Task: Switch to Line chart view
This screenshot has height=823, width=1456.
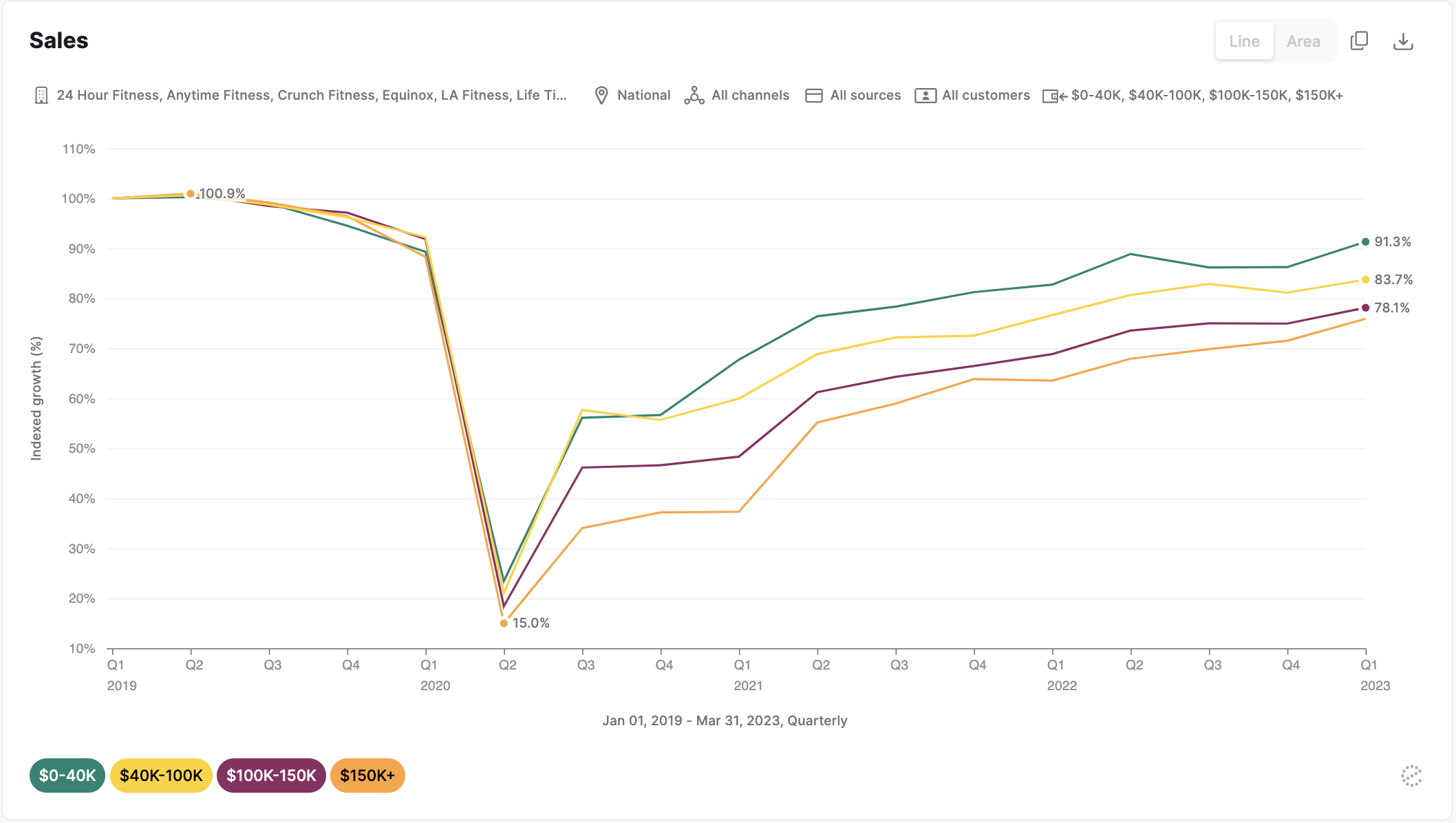Action: click(1245, 41)
